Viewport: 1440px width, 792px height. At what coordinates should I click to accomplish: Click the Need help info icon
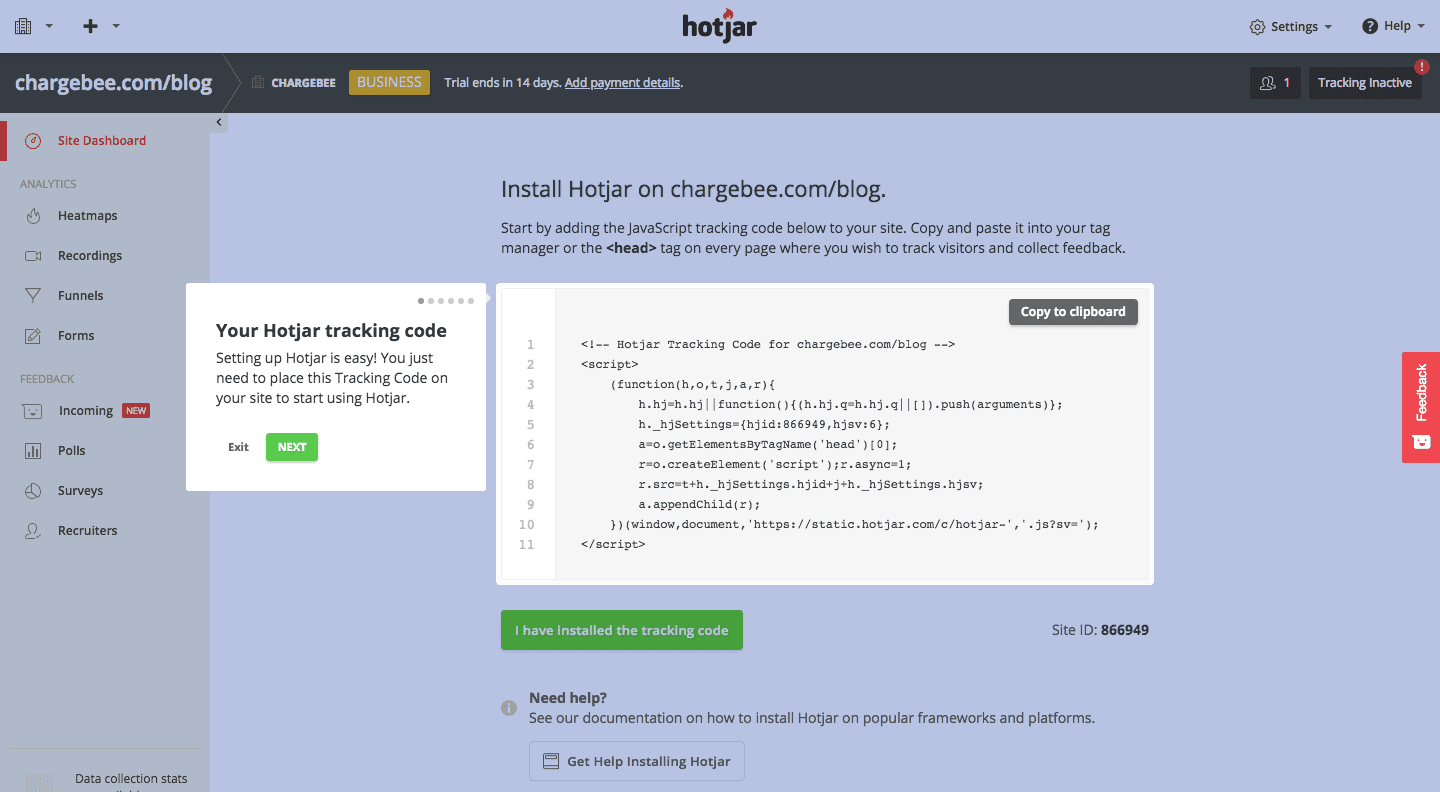509,708
